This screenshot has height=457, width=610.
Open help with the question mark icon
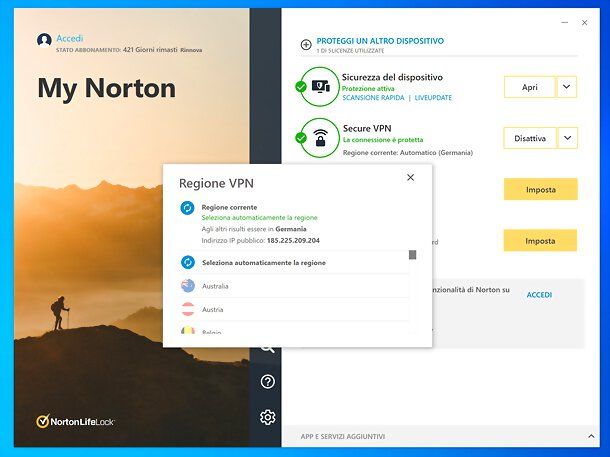coord(268,382)
